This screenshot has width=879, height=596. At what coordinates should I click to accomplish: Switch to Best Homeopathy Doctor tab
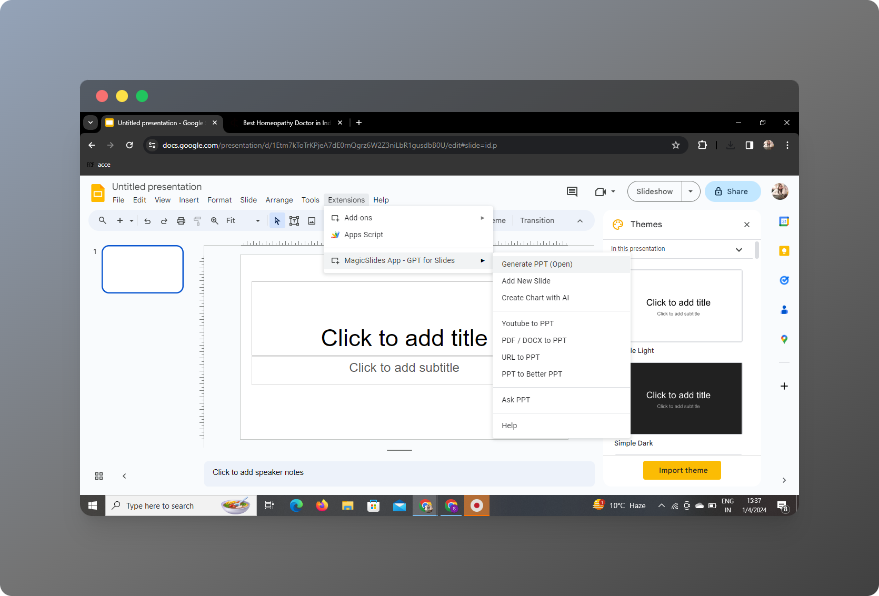click(x=286, y=123)
